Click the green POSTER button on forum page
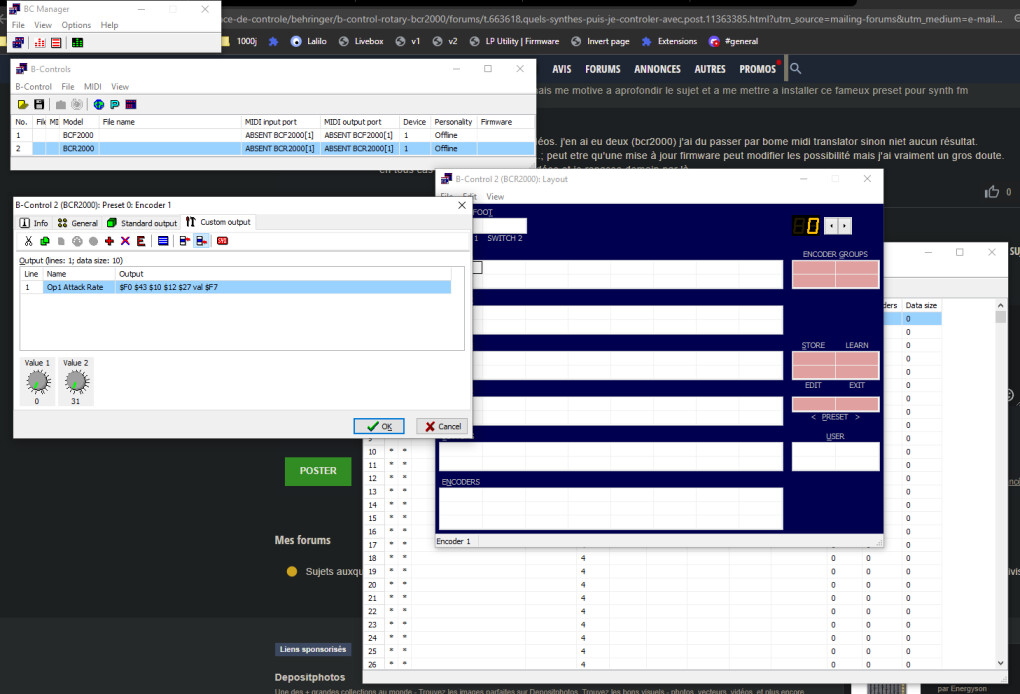This screenshot has width=1020, height=694. pyautogui.click(x=318, y=471)
